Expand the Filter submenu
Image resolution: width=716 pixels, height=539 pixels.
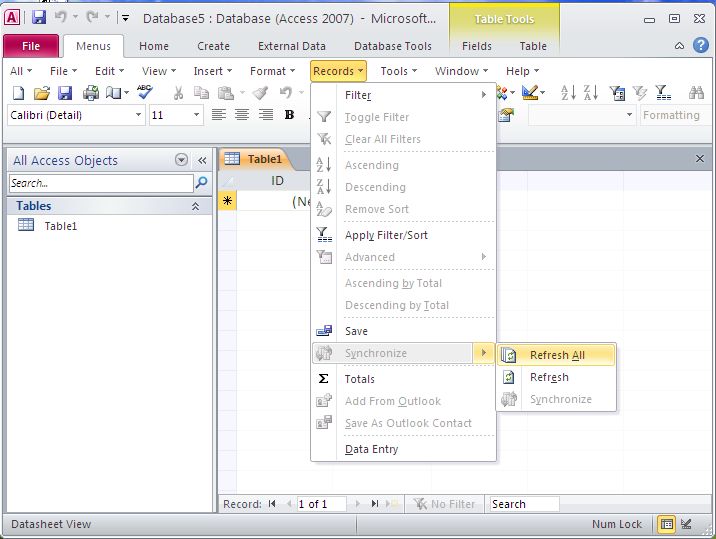click(404, 95)
